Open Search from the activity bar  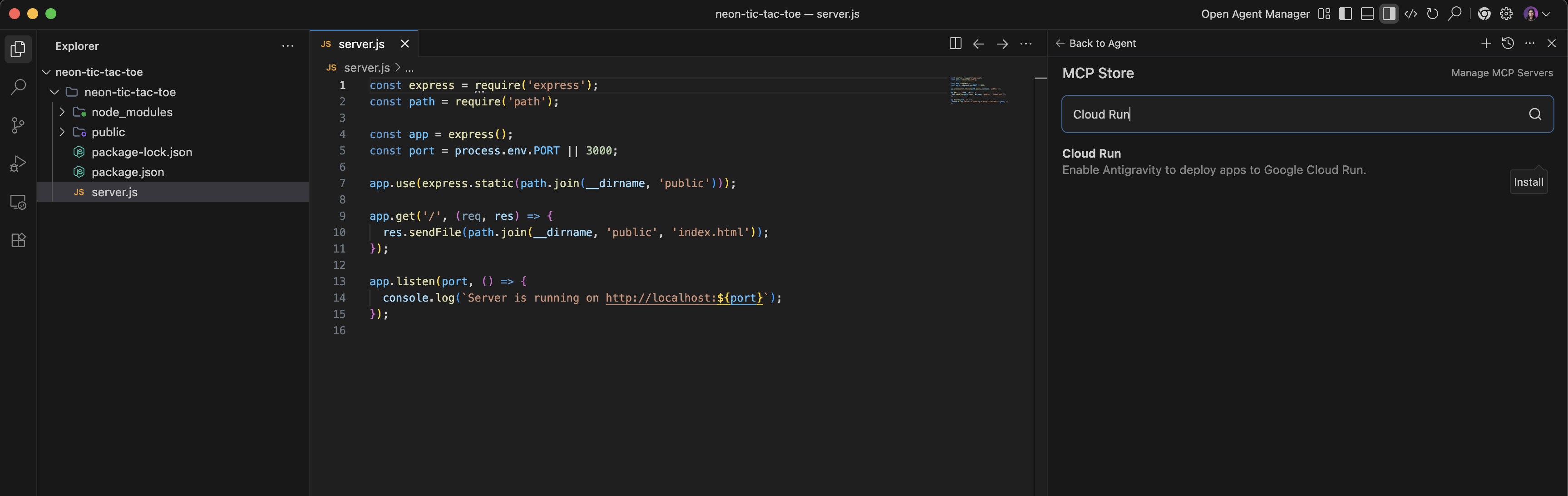[x=18, y=86]
